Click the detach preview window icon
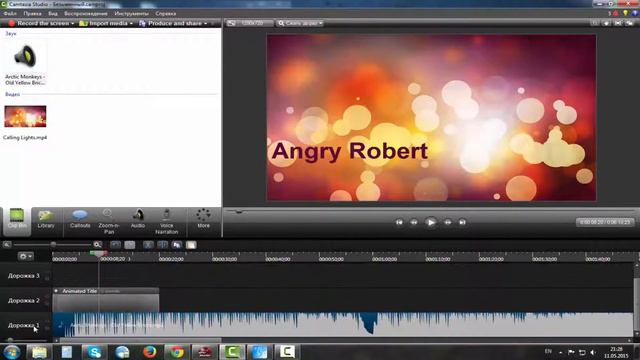The width and height of the screenshot is (640, 360). coord(629,23)
